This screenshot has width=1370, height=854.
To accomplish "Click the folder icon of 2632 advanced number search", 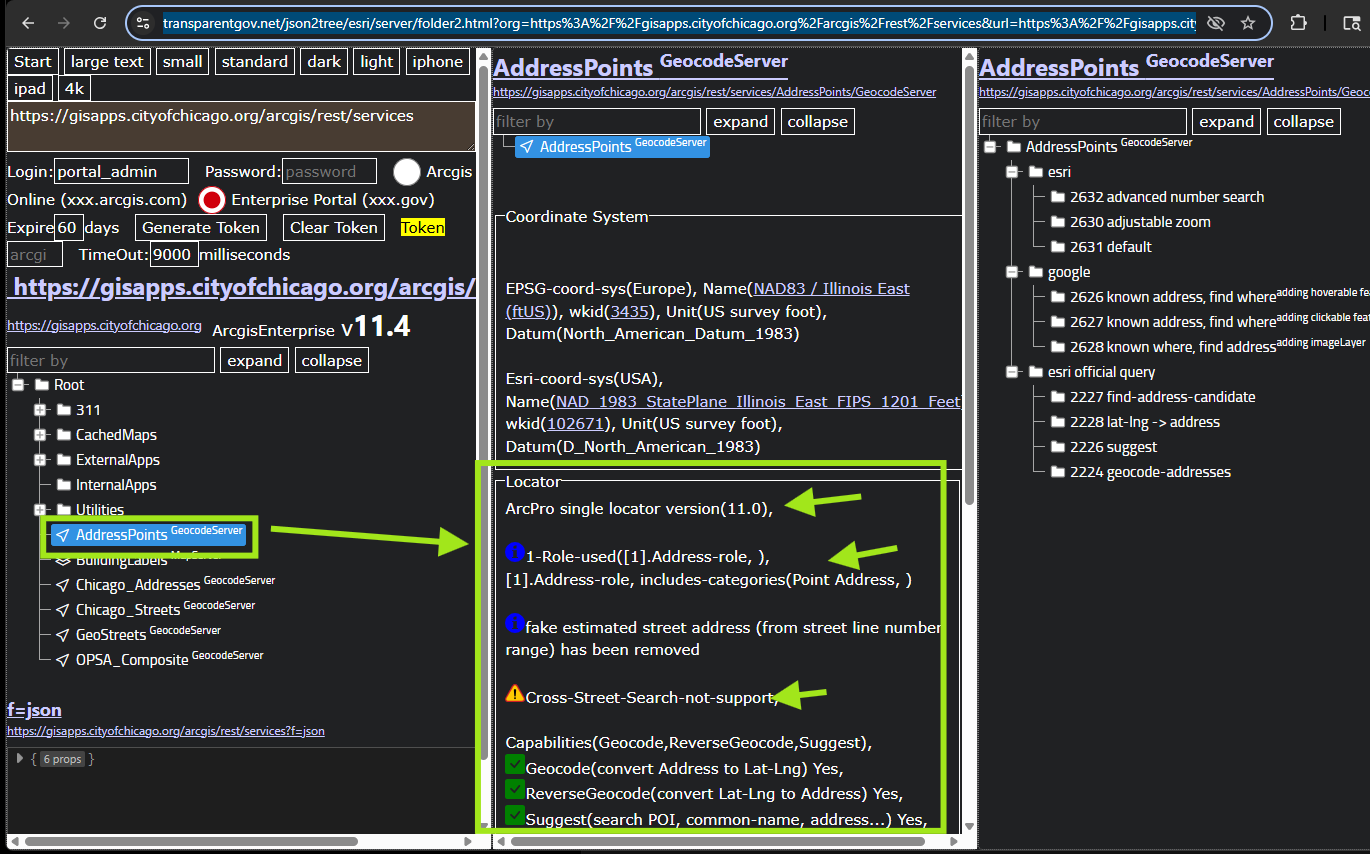I will tap(1058, 197).
